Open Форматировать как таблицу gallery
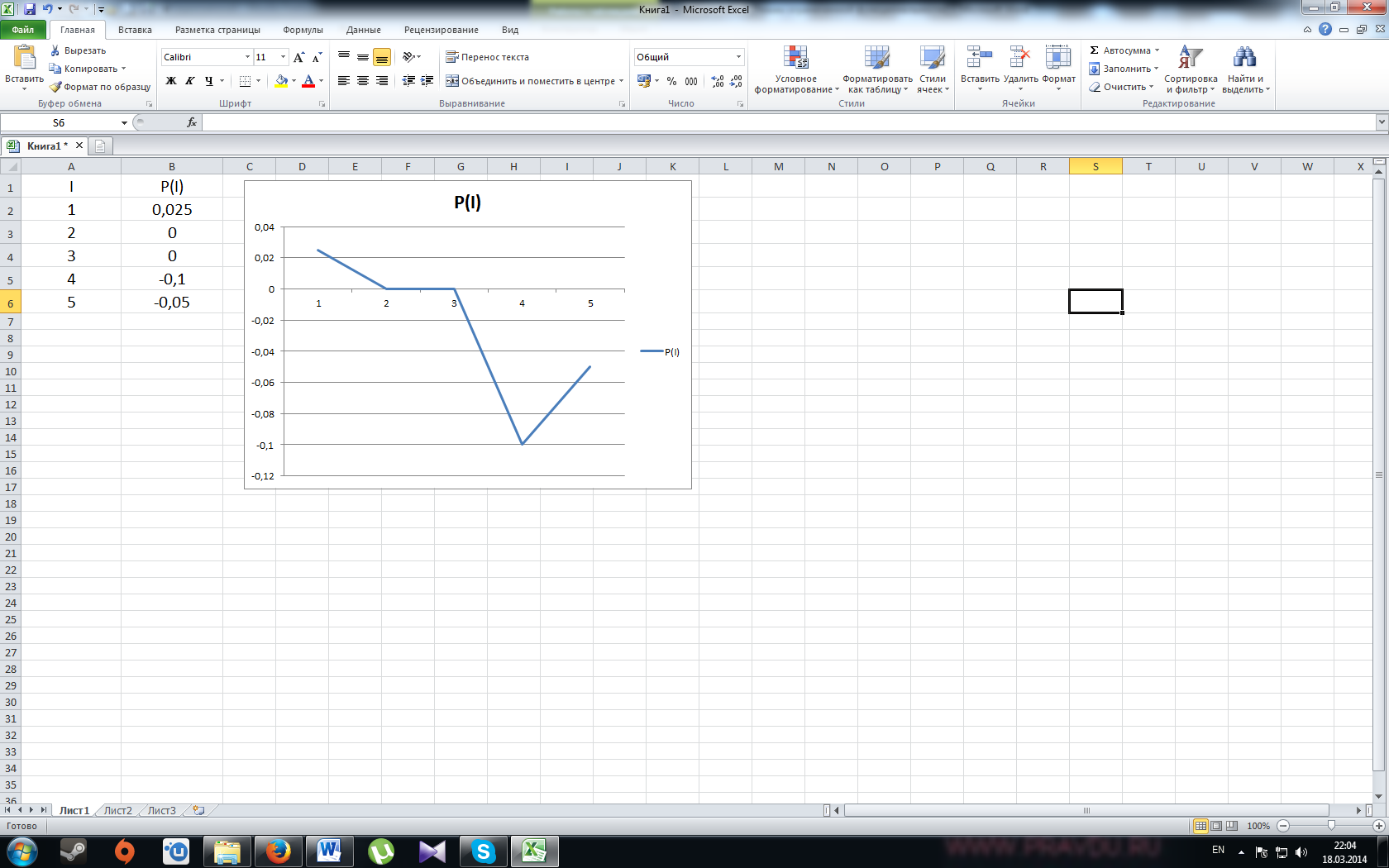This screenshot has height=868, width=1389. click(x=877, y=69)
